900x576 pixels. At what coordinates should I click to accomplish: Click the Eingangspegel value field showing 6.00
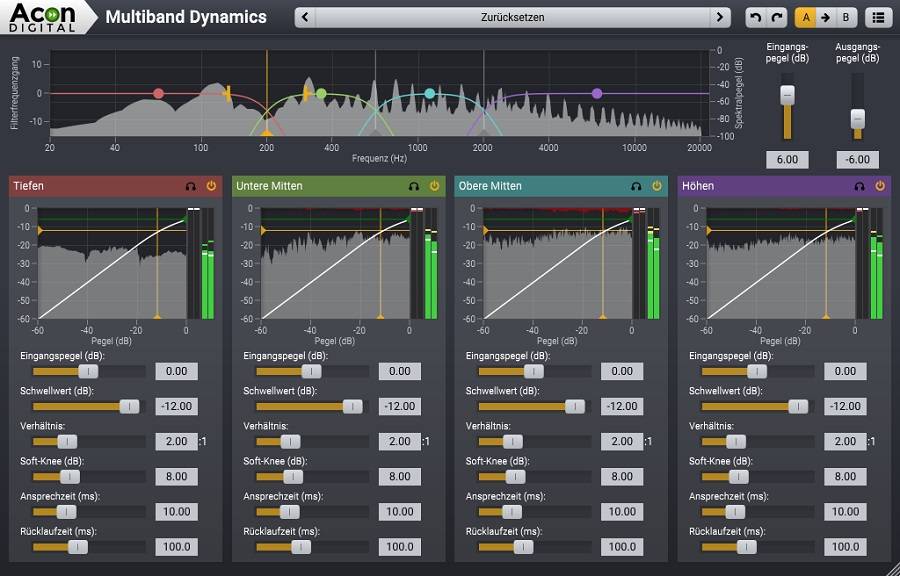(787, 160)
